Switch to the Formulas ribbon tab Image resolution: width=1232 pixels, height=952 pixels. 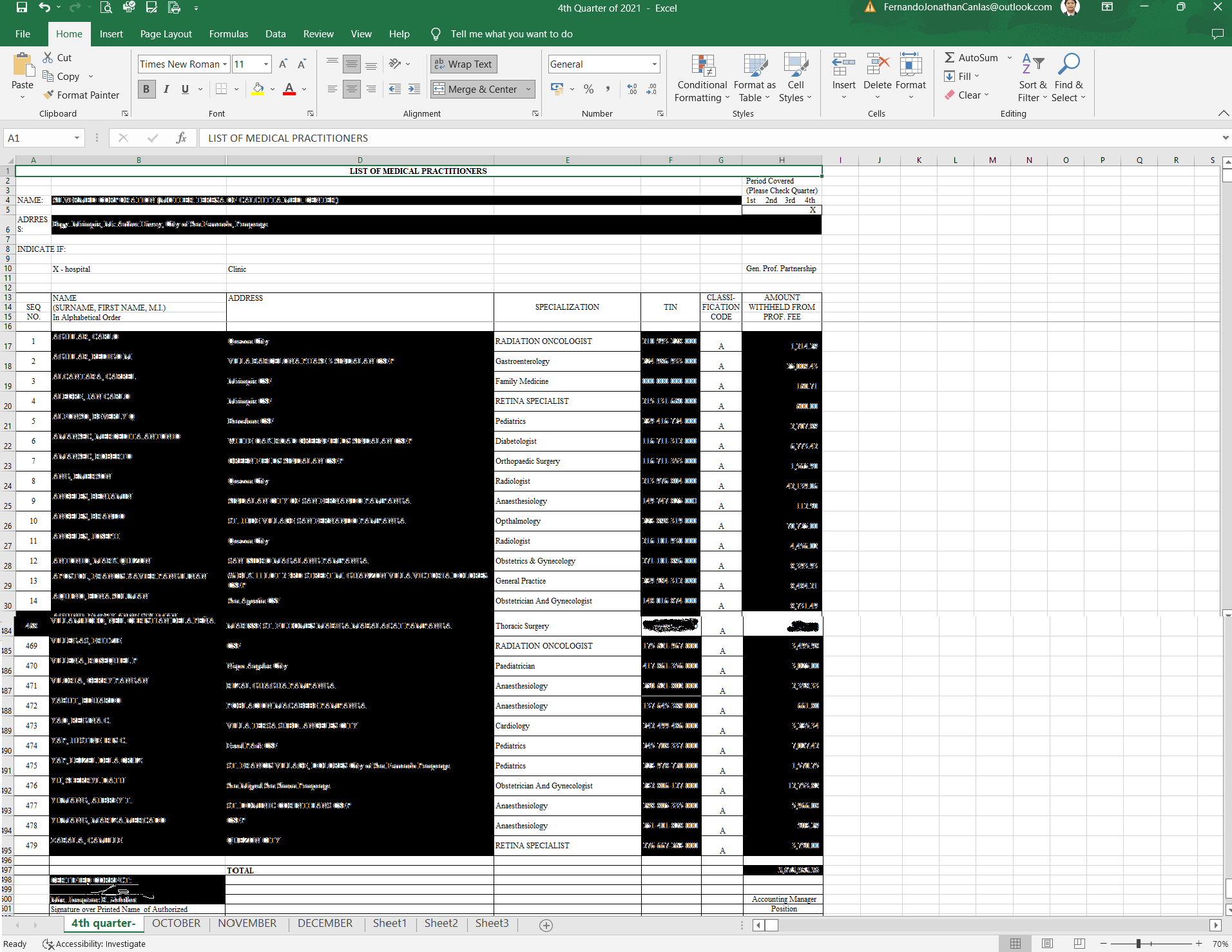[x=228, y=33]
